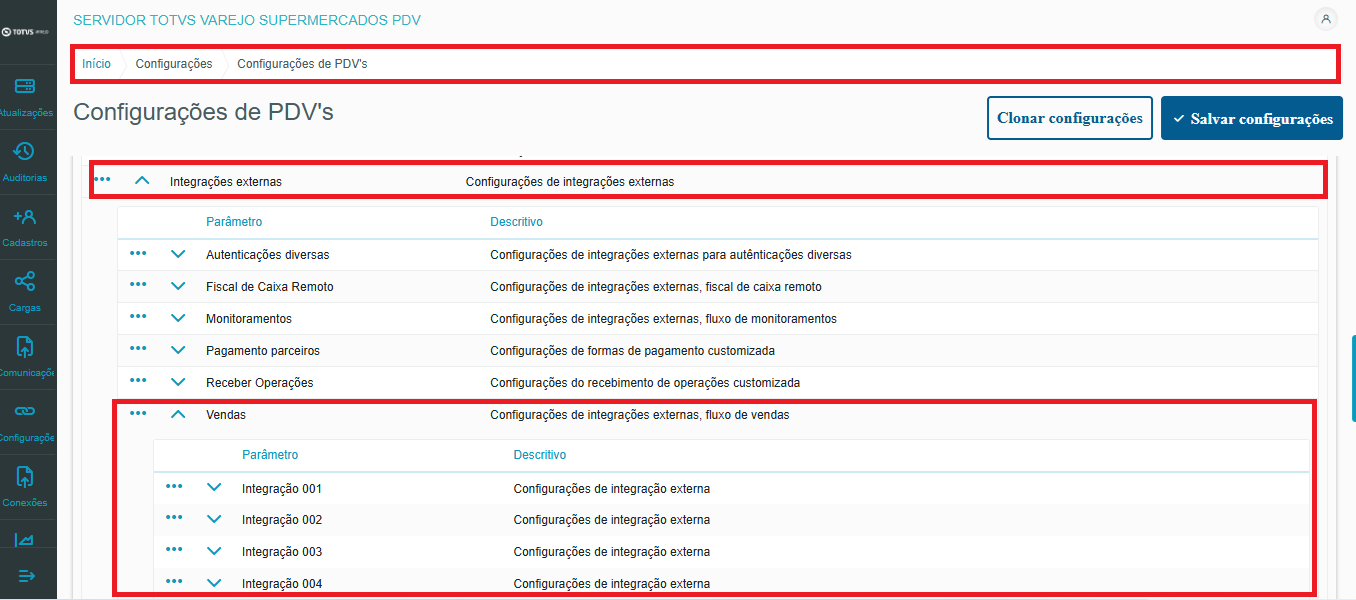The height and width of the screenshot is (600, 1356).
Task: Open options dots for Integração 001 row
Action: [174, 486]
